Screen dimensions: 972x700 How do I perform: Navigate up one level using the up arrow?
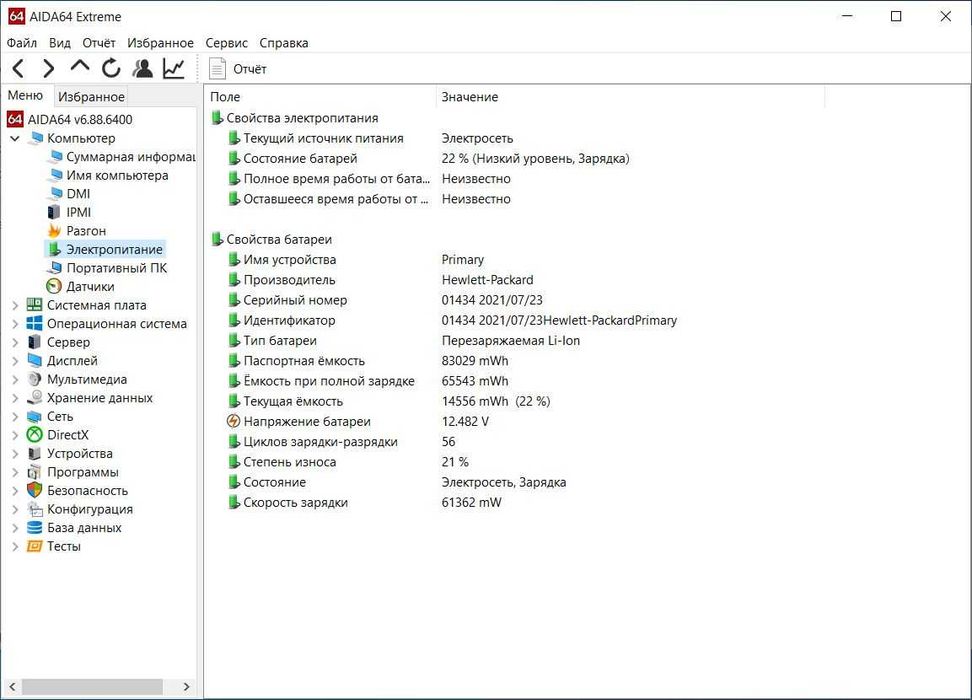point(80,67)
